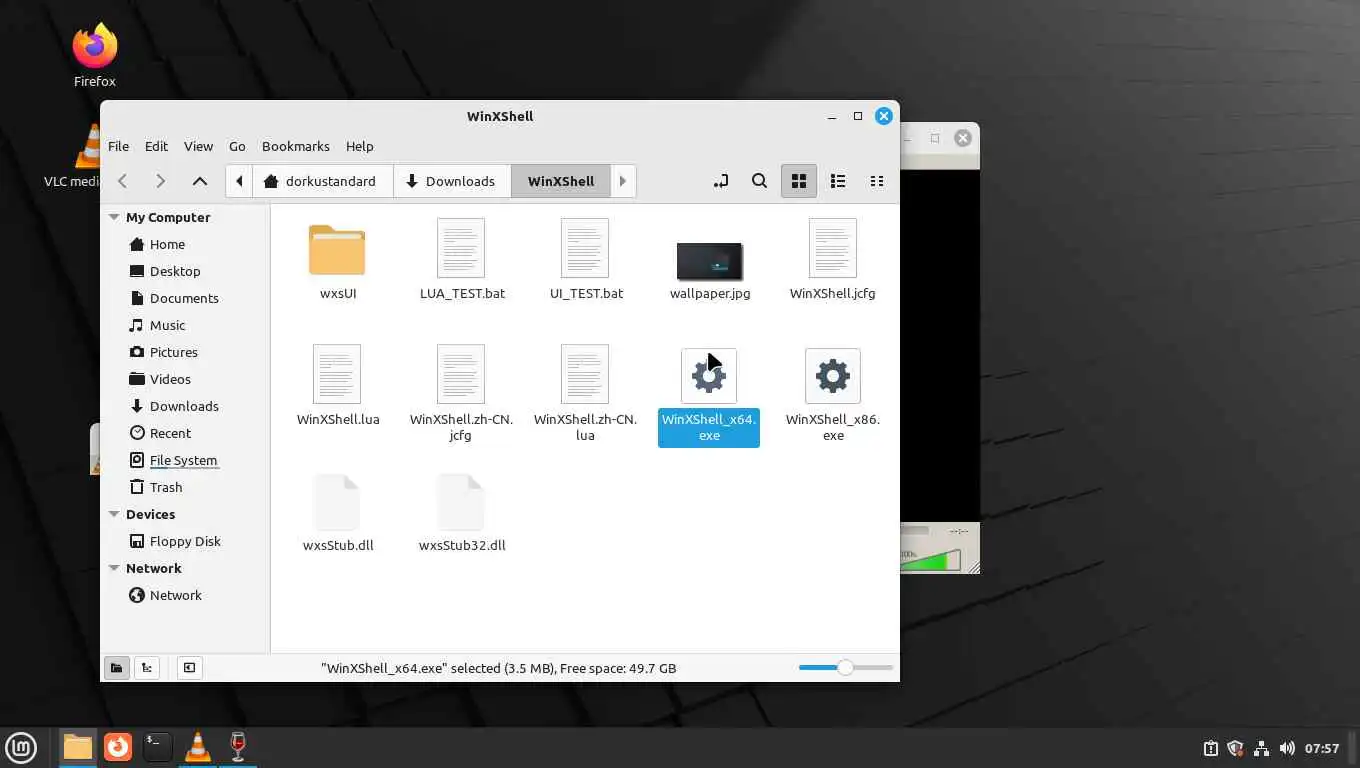
Task: Open the clock showing 07:57
Action: point(1322,748)
